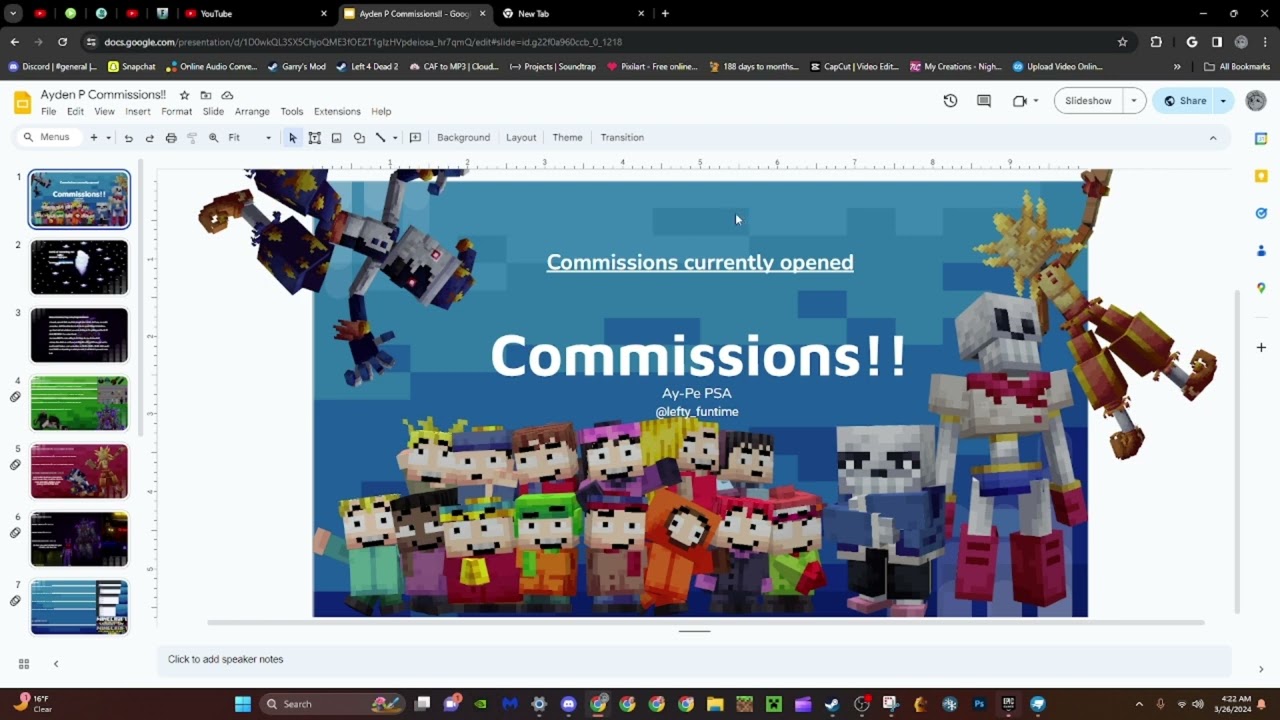Click the Add comment icon

click(415, 138)
